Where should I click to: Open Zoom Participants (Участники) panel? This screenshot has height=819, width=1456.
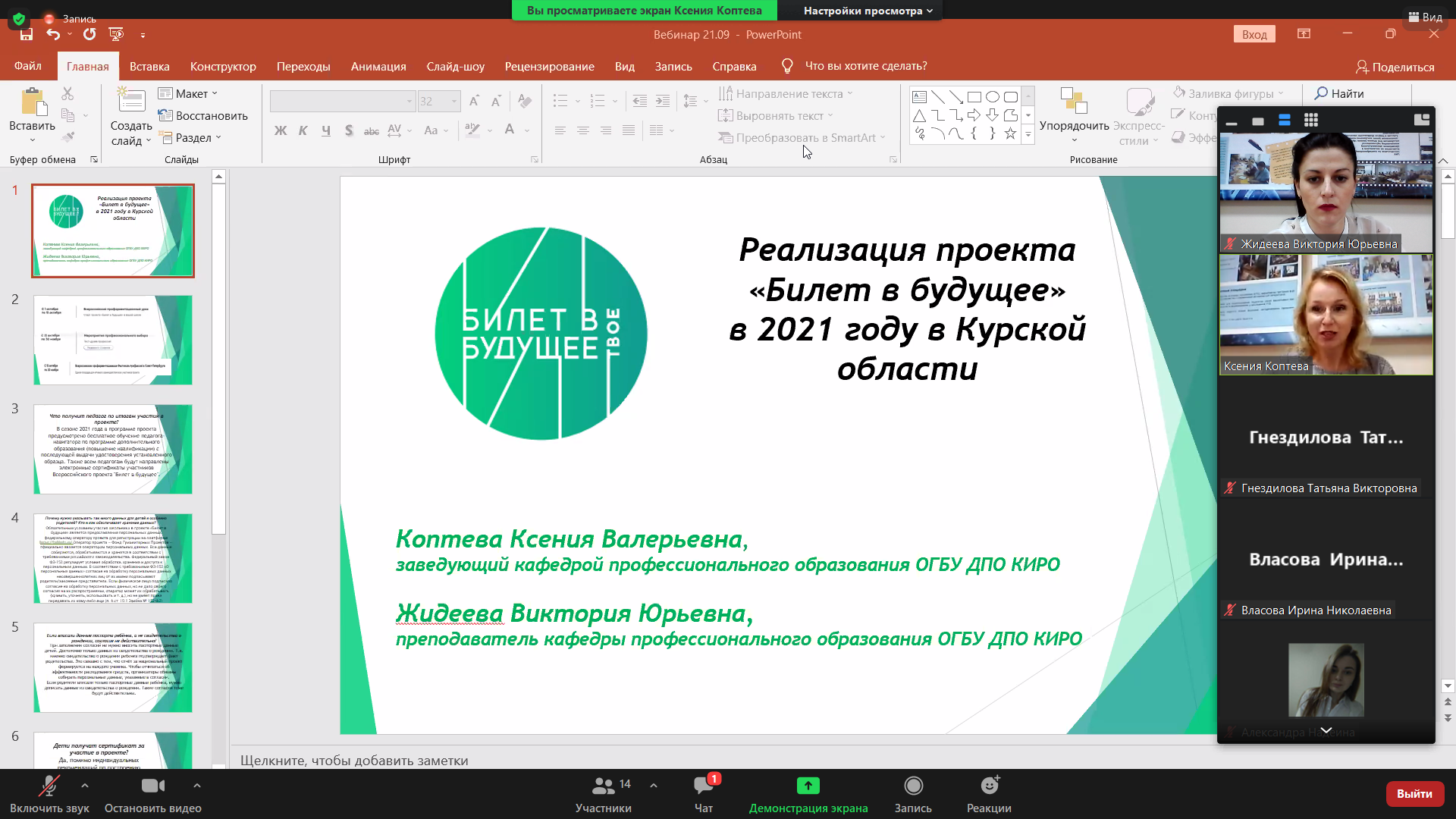pos(604,794)
